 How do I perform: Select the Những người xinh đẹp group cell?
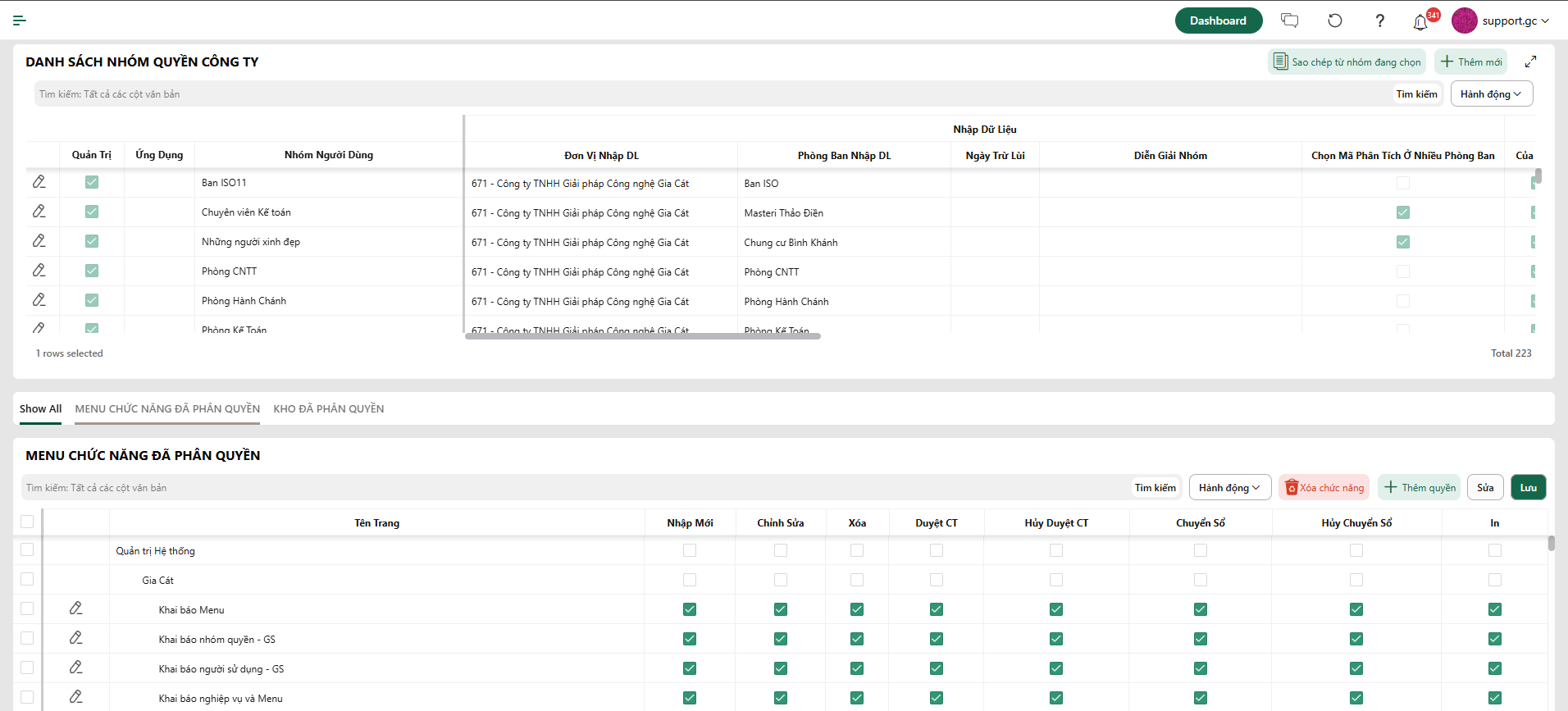click(329, 242)
